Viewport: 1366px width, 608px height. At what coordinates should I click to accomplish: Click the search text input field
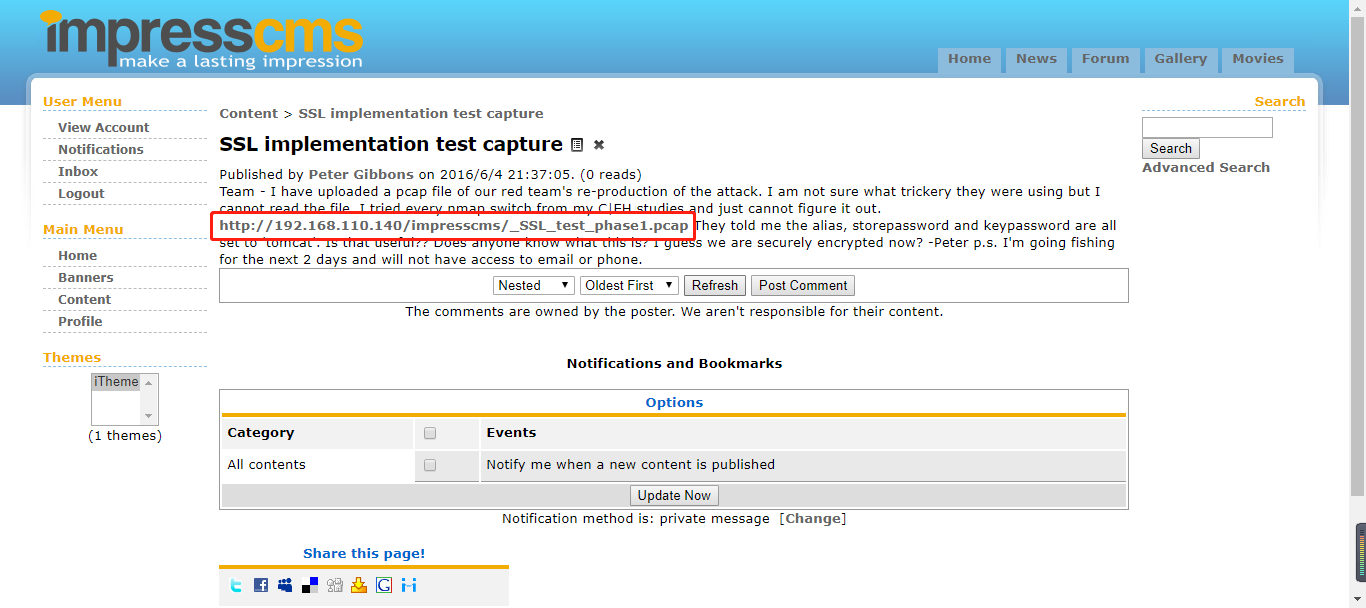[1207, 128]
